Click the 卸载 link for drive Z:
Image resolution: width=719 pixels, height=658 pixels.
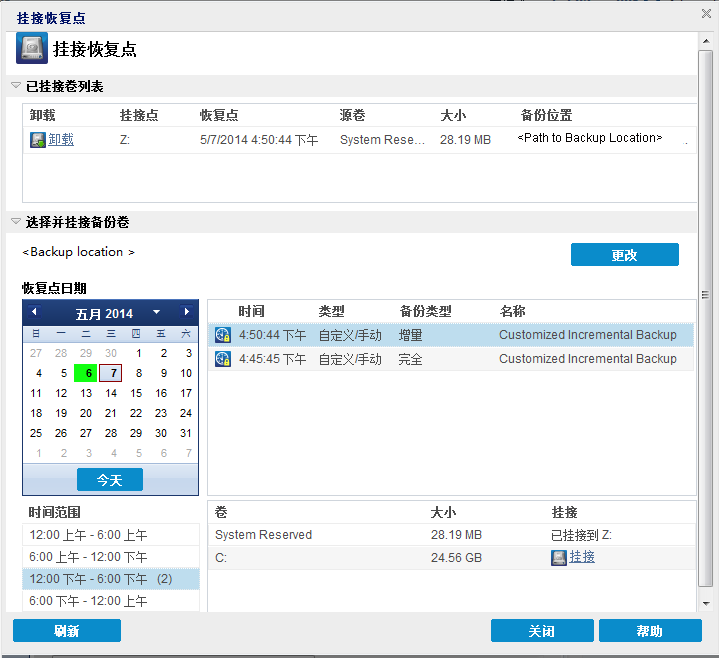[61, 139]
